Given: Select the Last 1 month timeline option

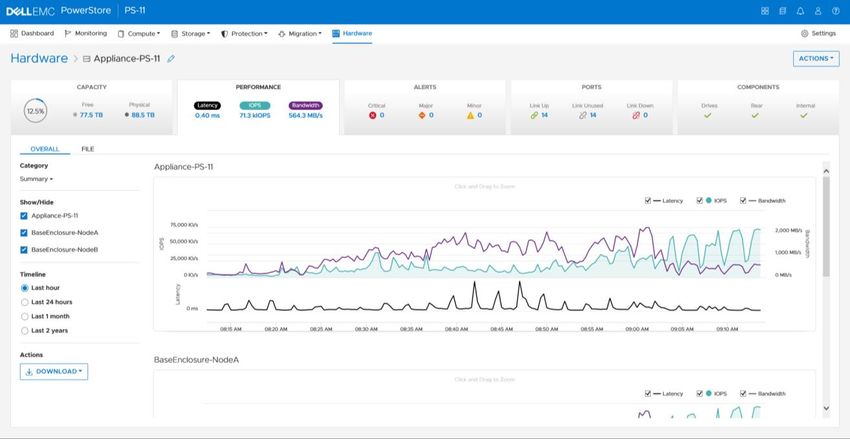Looking at the screenshot, I should [24, 316].
